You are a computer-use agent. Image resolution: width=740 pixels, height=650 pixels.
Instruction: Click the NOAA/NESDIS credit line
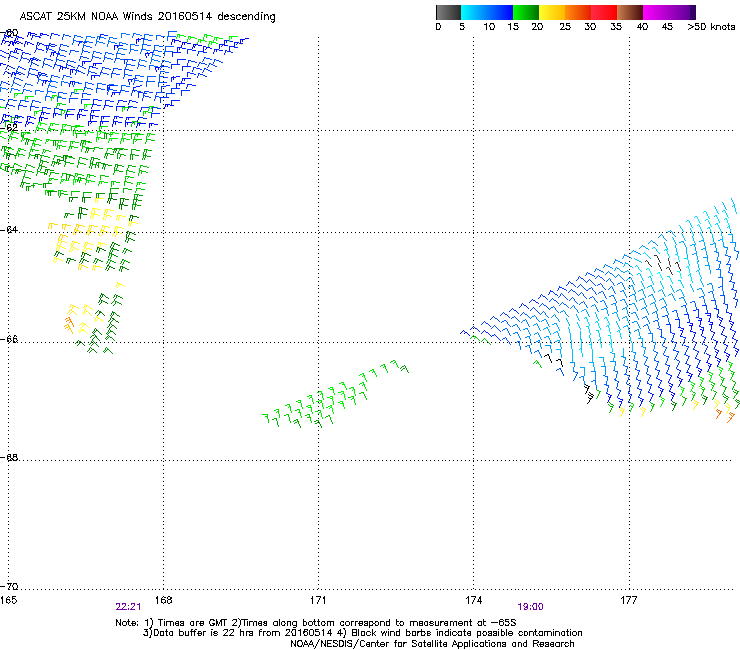click(432, 644)
